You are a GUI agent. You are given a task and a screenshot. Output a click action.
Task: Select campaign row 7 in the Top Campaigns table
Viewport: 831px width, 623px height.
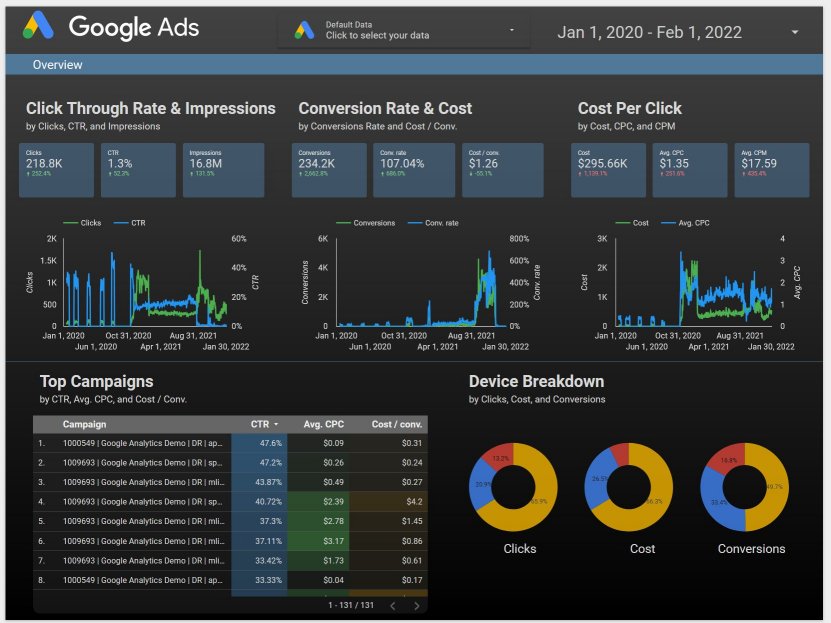230,560
